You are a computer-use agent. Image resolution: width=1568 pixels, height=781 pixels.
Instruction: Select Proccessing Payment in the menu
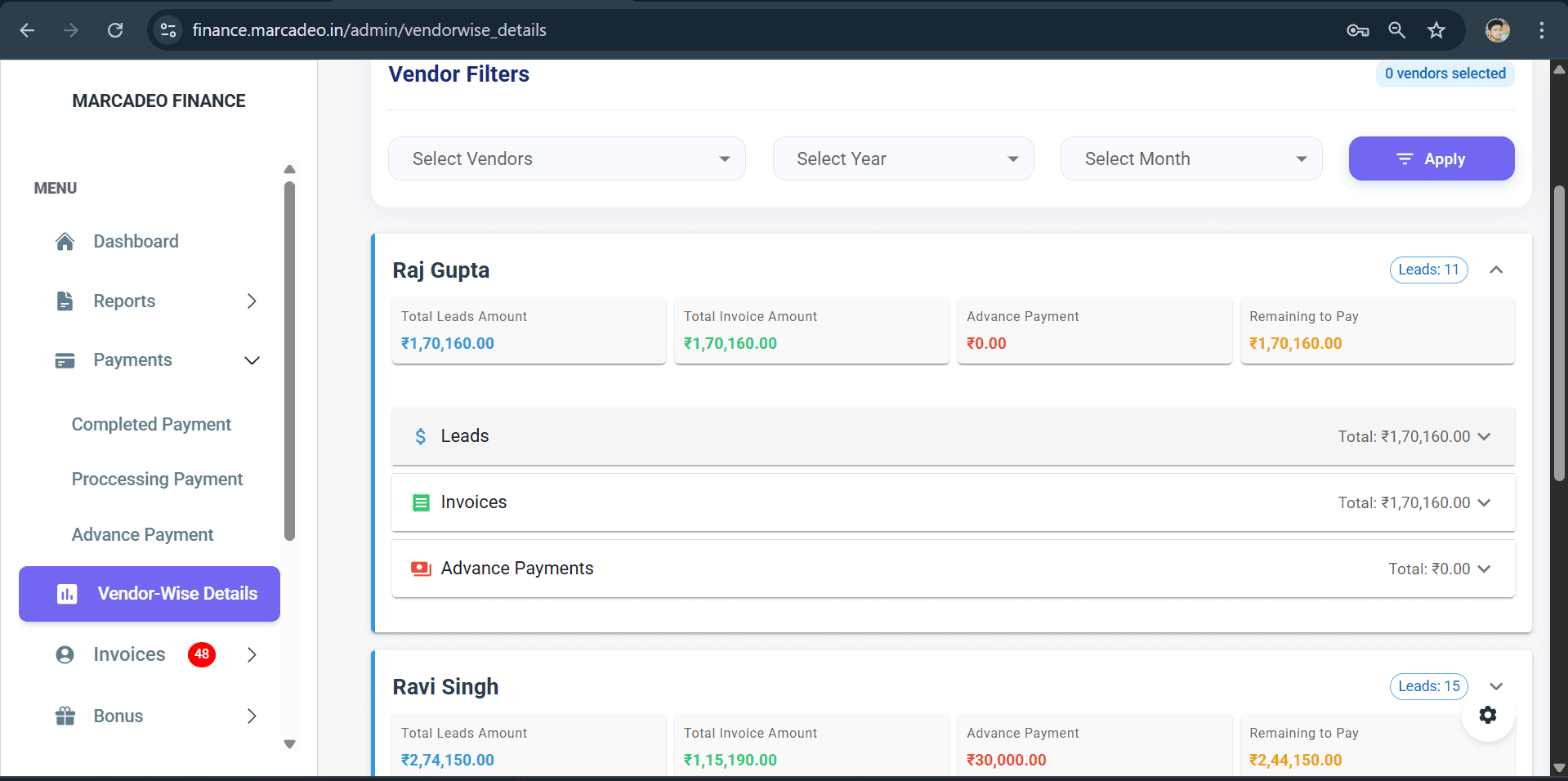pos(157,479)
